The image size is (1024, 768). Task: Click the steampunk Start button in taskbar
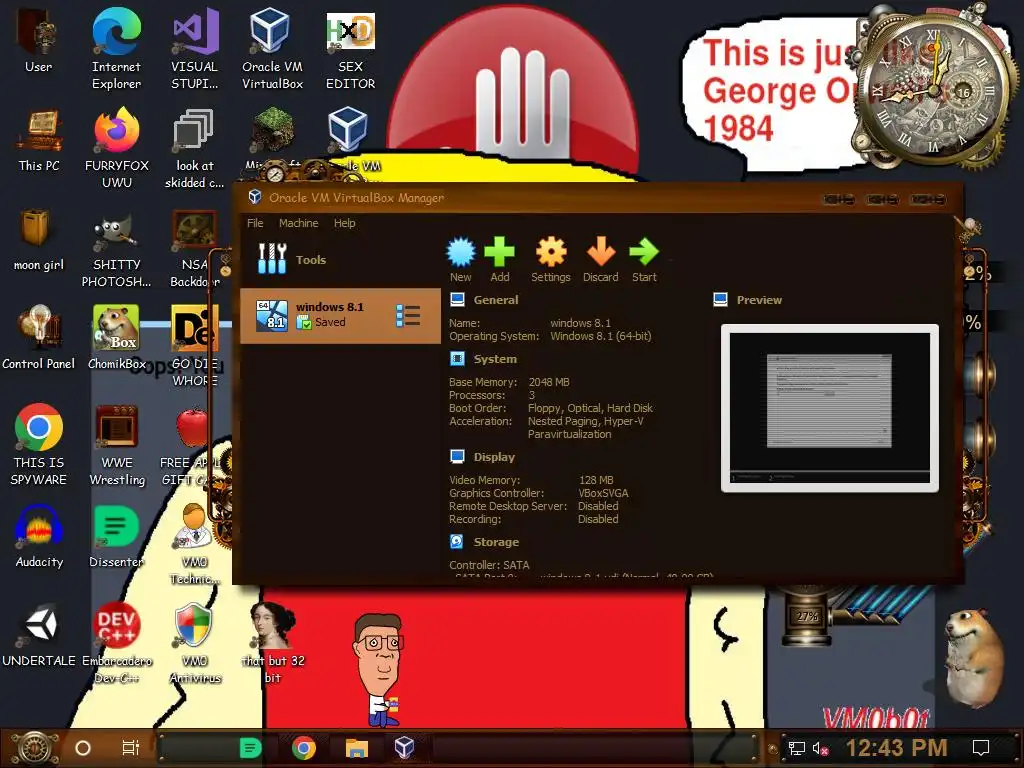37,748
